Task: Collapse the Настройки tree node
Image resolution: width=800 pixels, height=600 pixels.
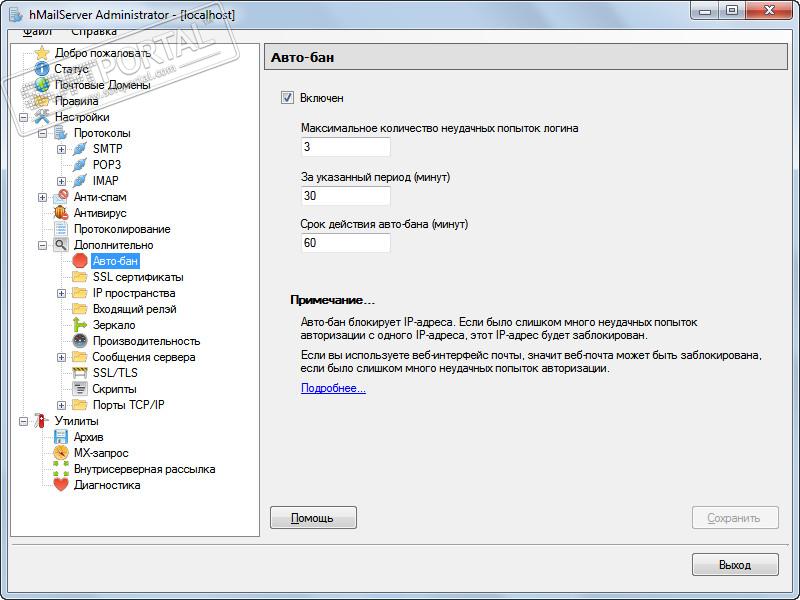Action: coord(23,117)
